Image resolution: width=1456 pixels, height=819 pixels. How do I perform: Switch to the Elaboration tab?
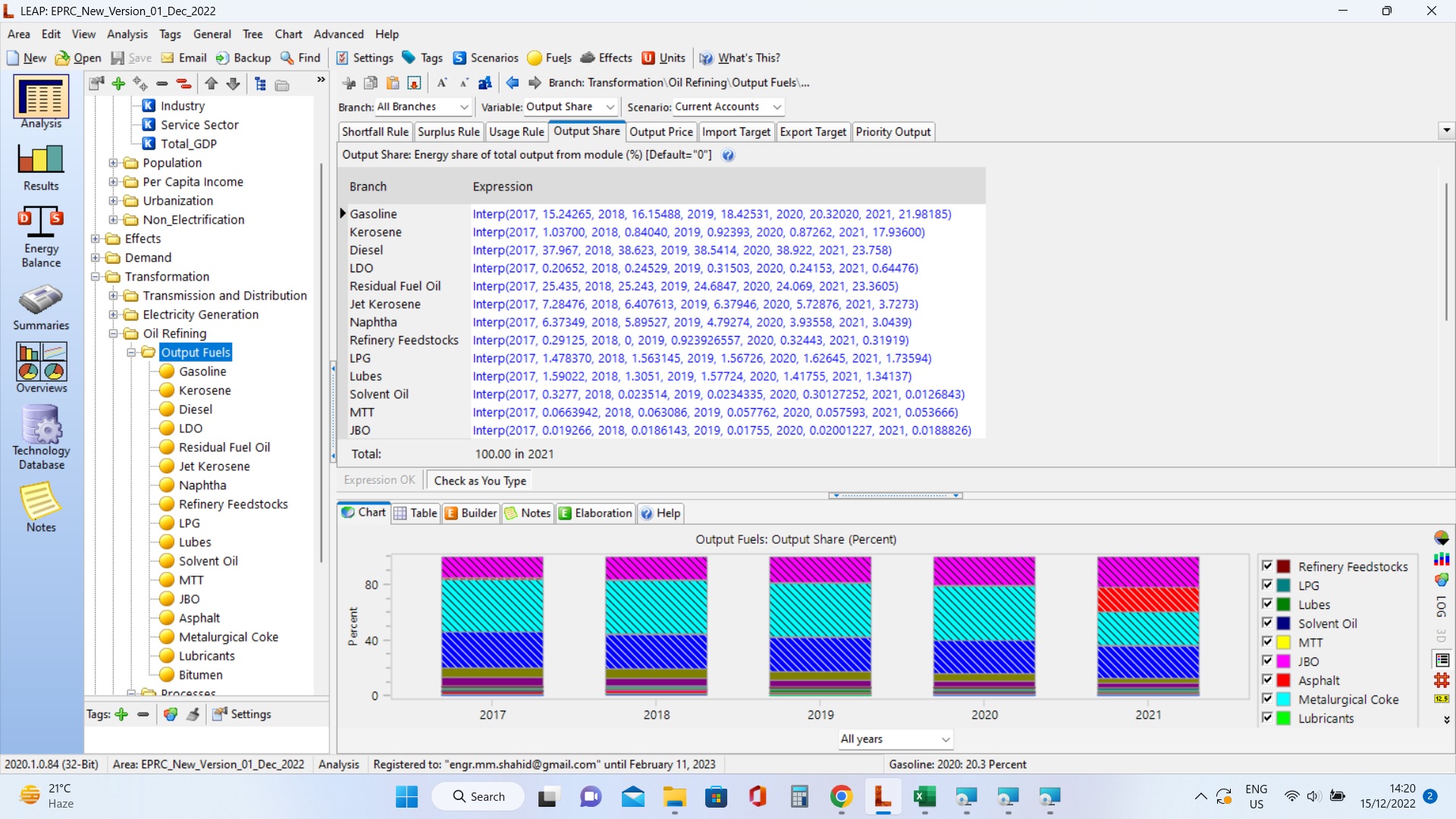(x=595, y=513)
